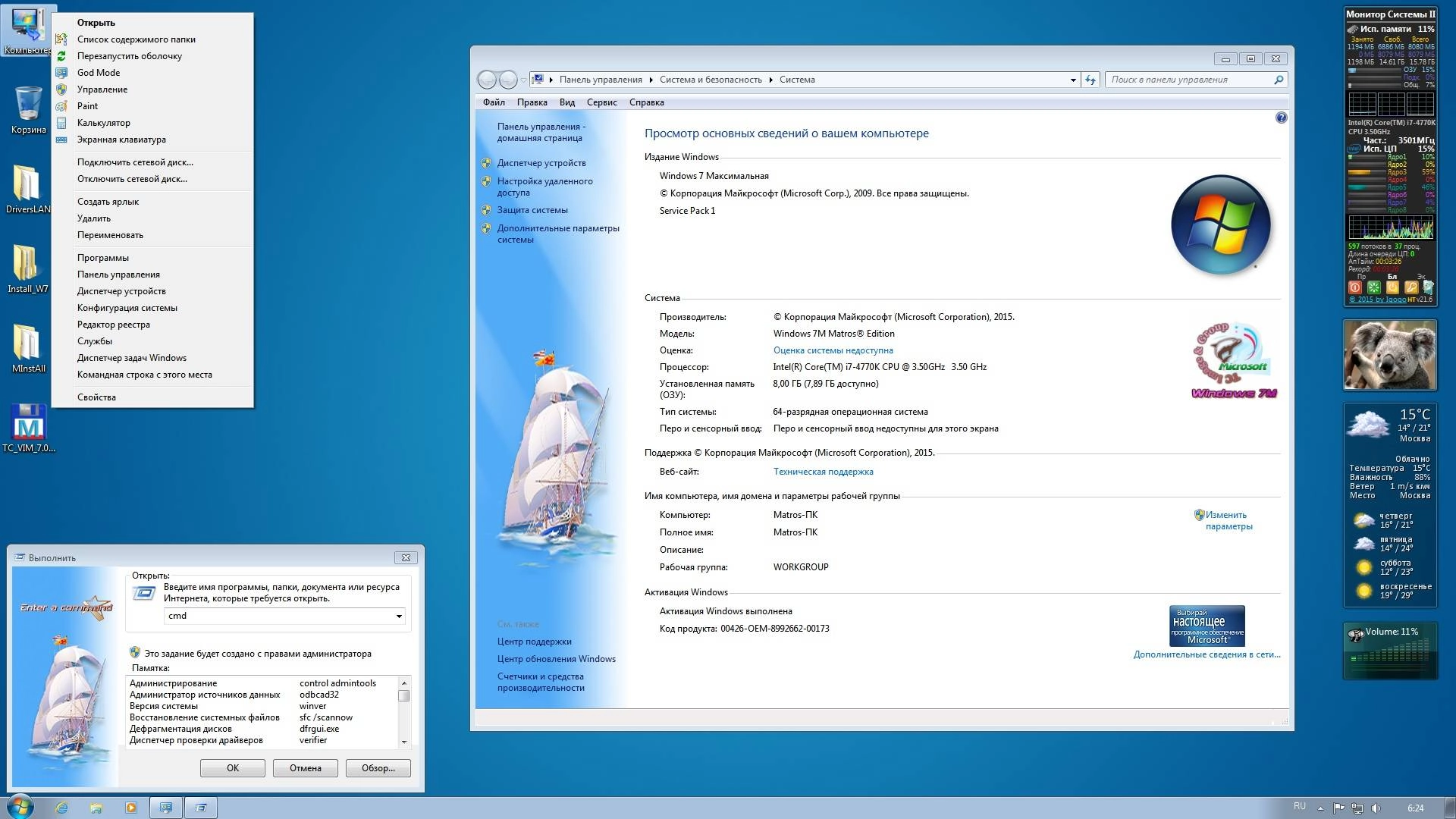Click the control panel search field
The height and width of the screenshot is (819, 1456).
click(x=1196, y=80)
